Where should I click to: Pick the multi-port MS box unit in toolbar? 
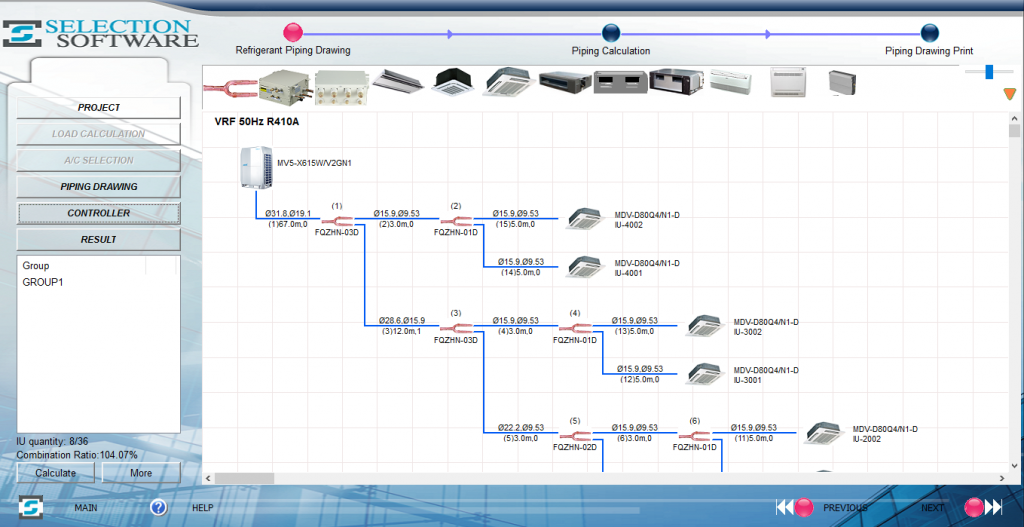coord(342,87)
